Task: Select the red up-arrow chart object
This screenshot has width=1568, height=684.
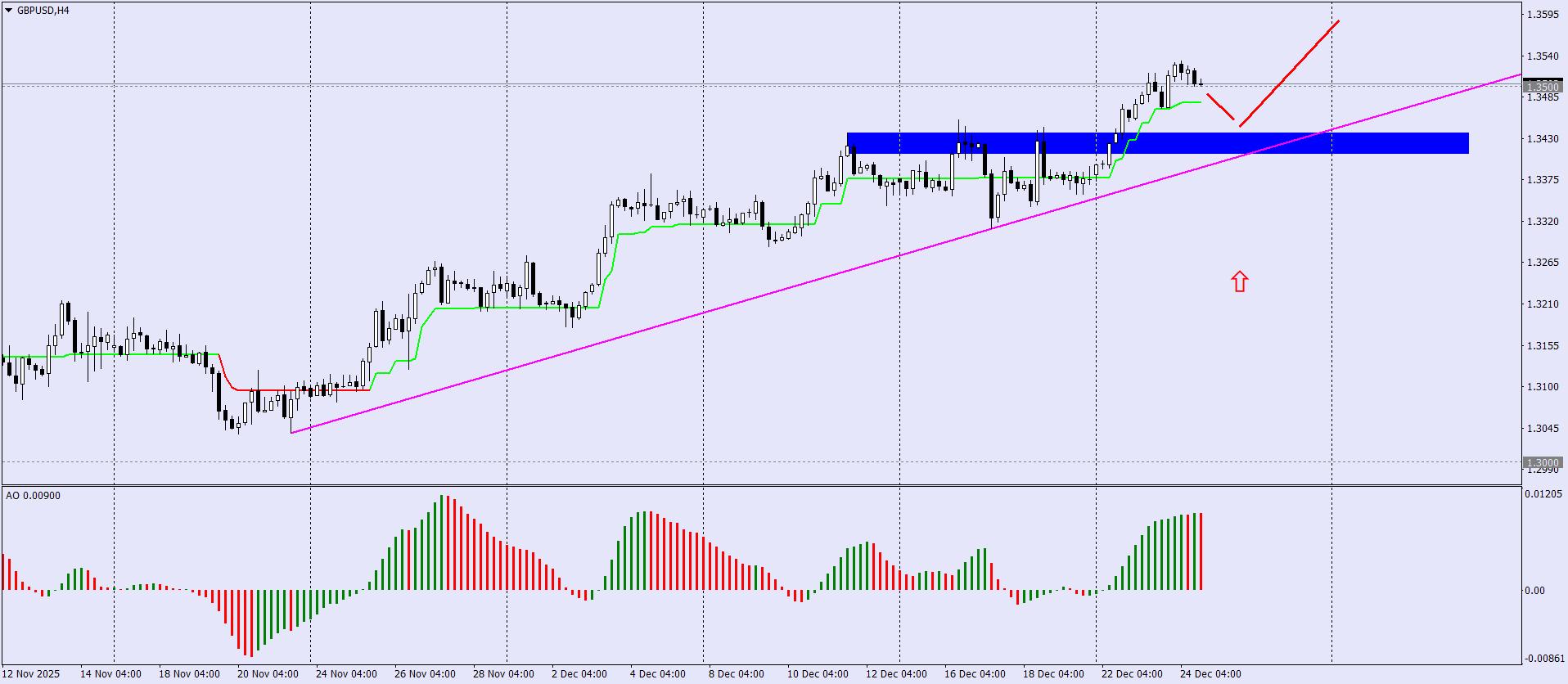Action: 1240,281
